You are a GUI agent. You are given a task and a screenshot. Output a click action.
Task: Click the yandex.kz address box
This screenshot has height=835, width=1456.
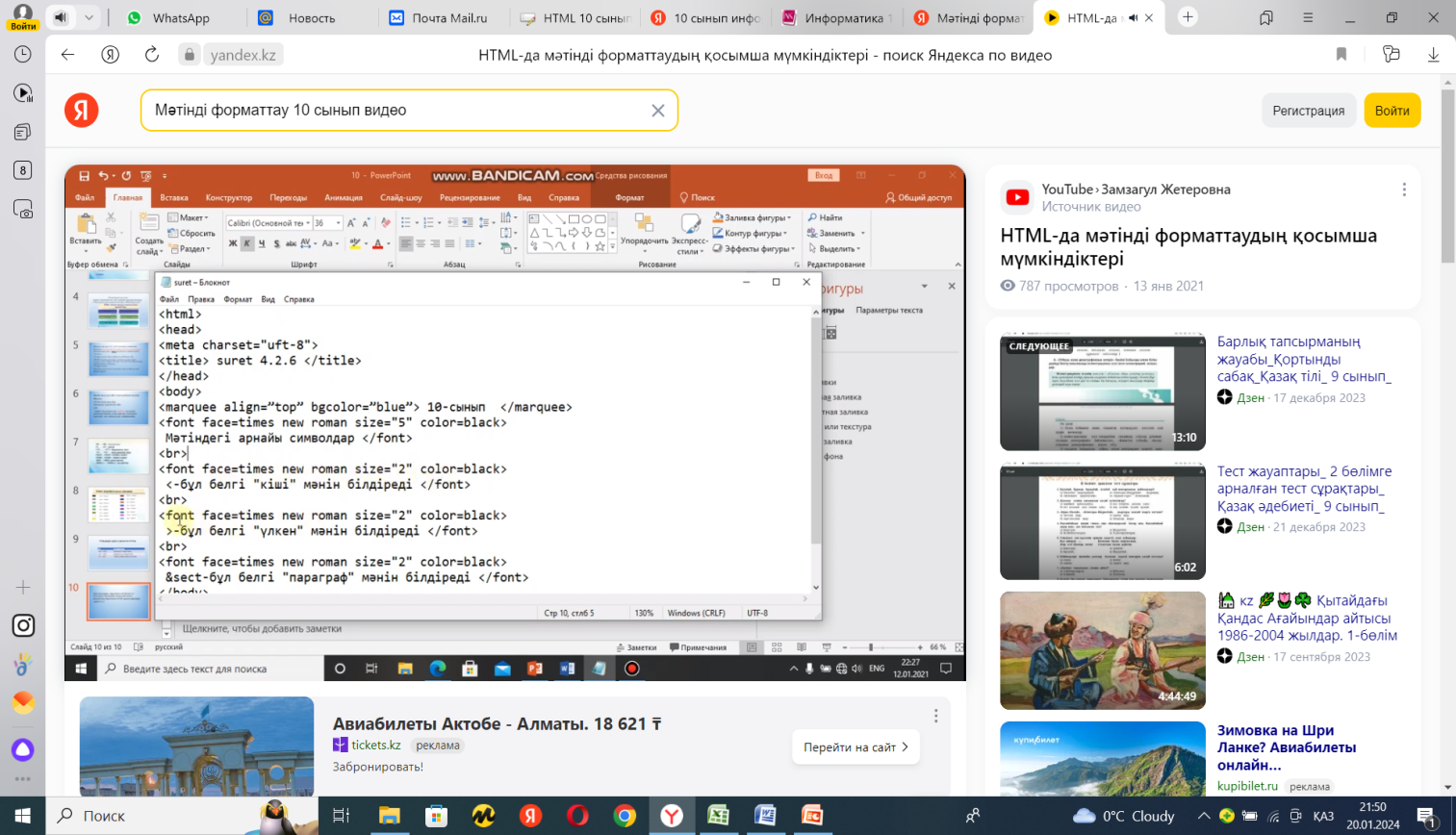243,55
